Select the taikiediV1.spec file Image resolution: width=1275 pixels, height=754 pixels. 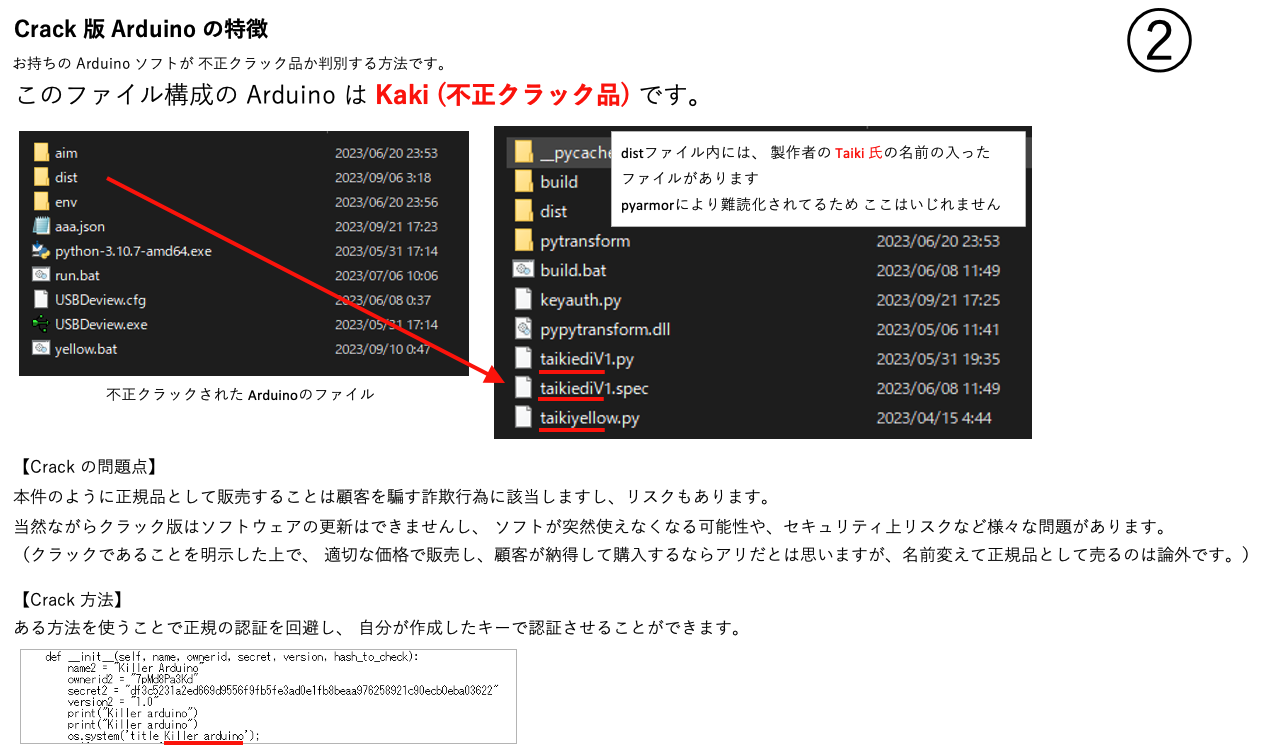(594, 388)
